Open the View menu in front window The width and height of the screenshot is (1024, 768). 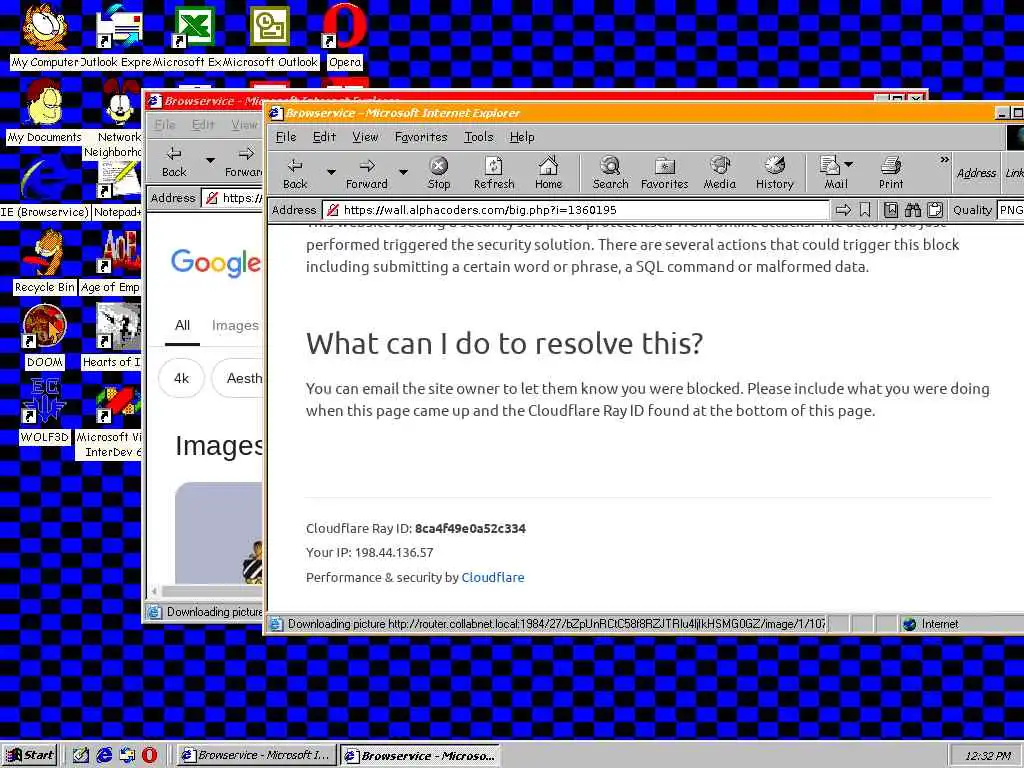click(x=365, y=137)
